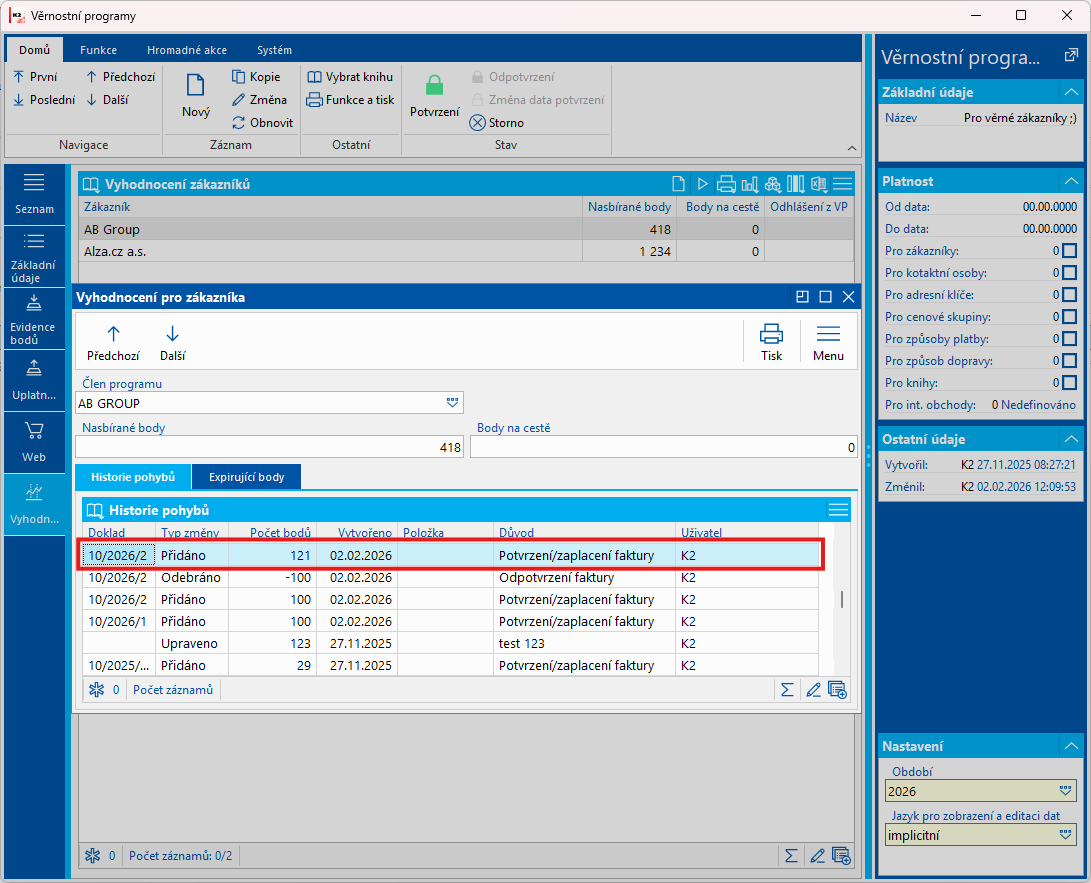Click new document icon in Vyhodnocení zákazníků header
The height and width of the screenshot is (883, 1091).
click(678, 184)
